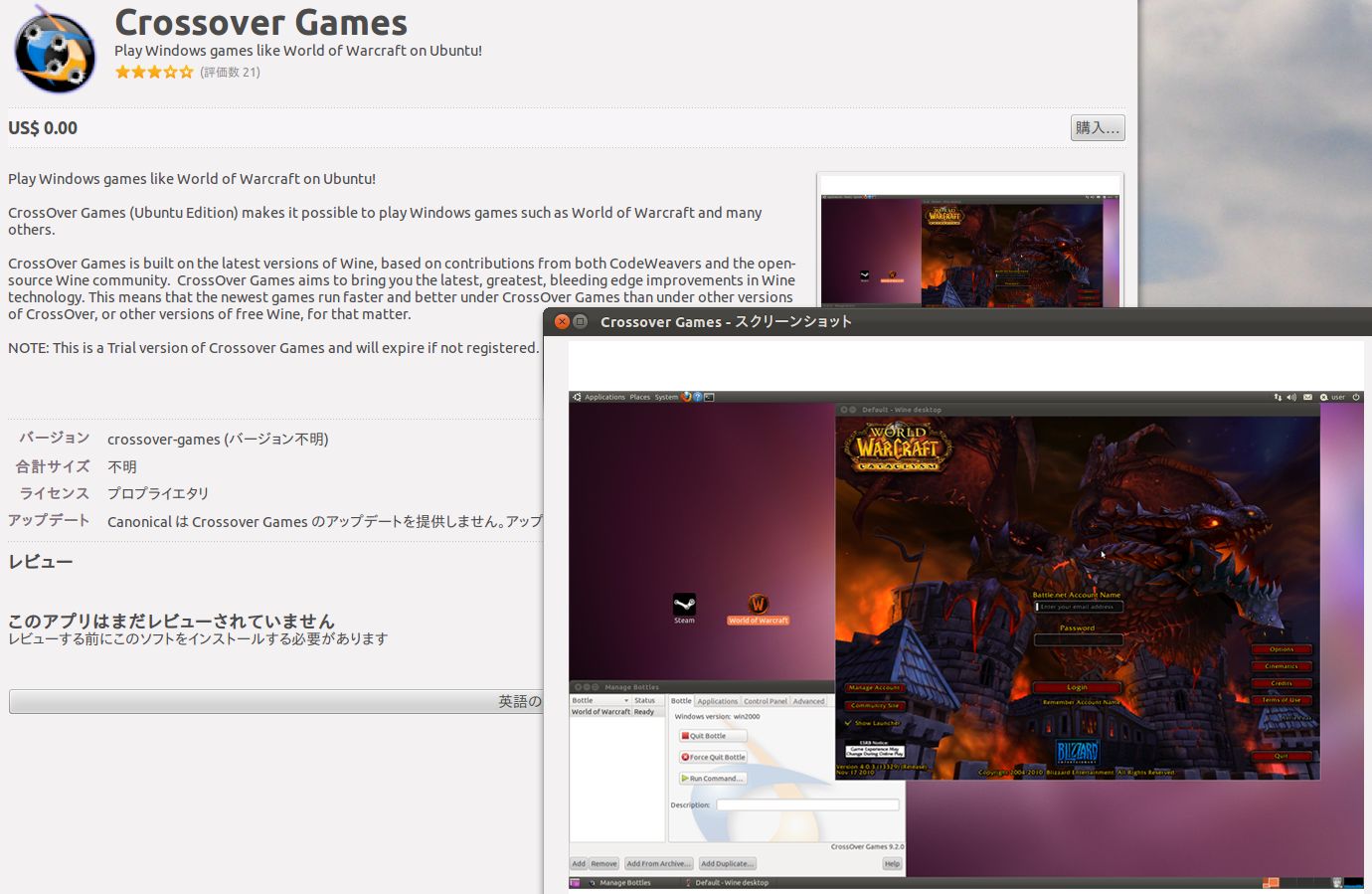Click the Status column header
Viewport: 1372px width, 894px height.
click(648, 701)
